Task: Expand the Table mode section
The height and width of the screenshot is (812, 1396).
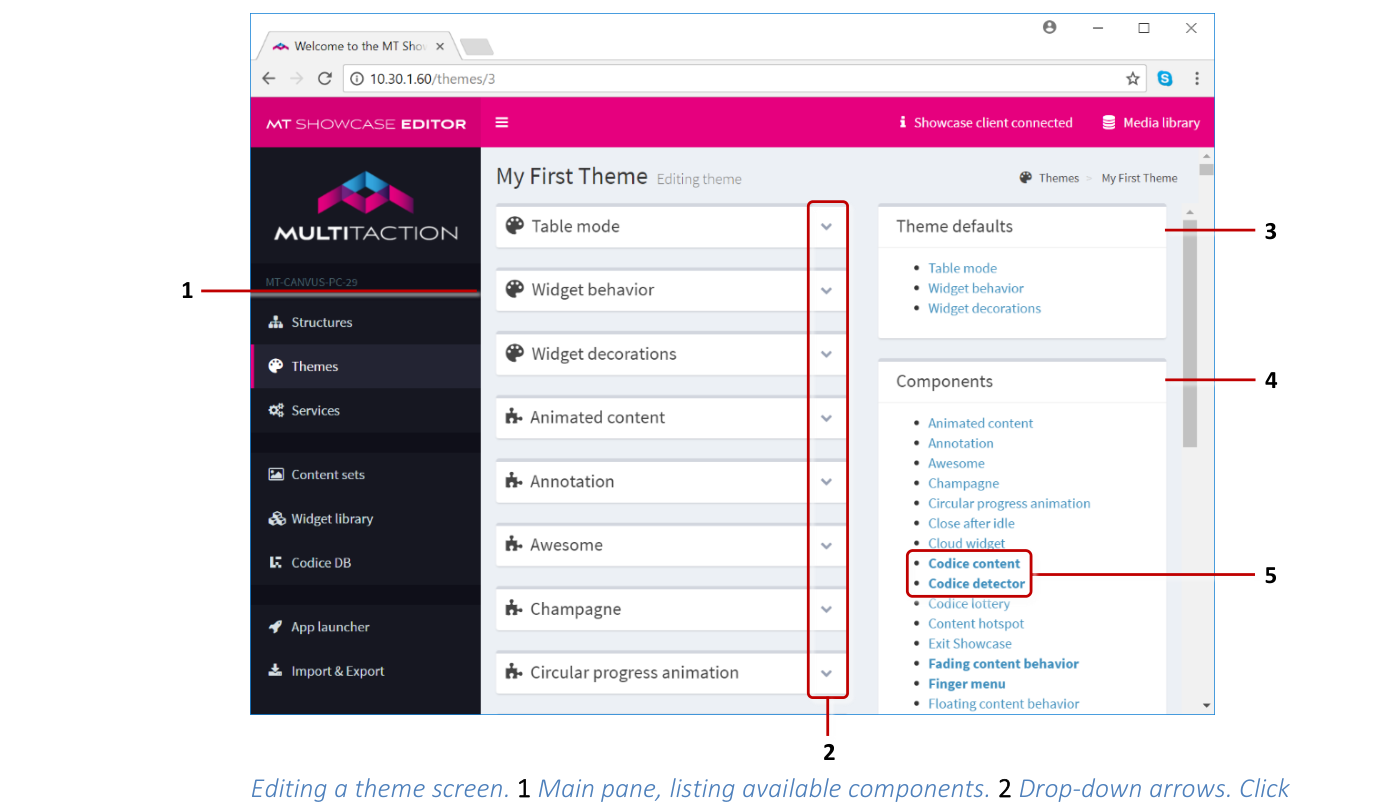Action: click(x=827, y=226)
